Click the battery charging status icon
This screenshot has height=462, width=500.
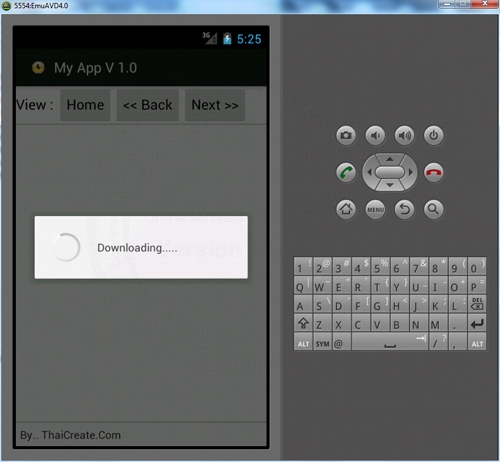click(227, 39)
